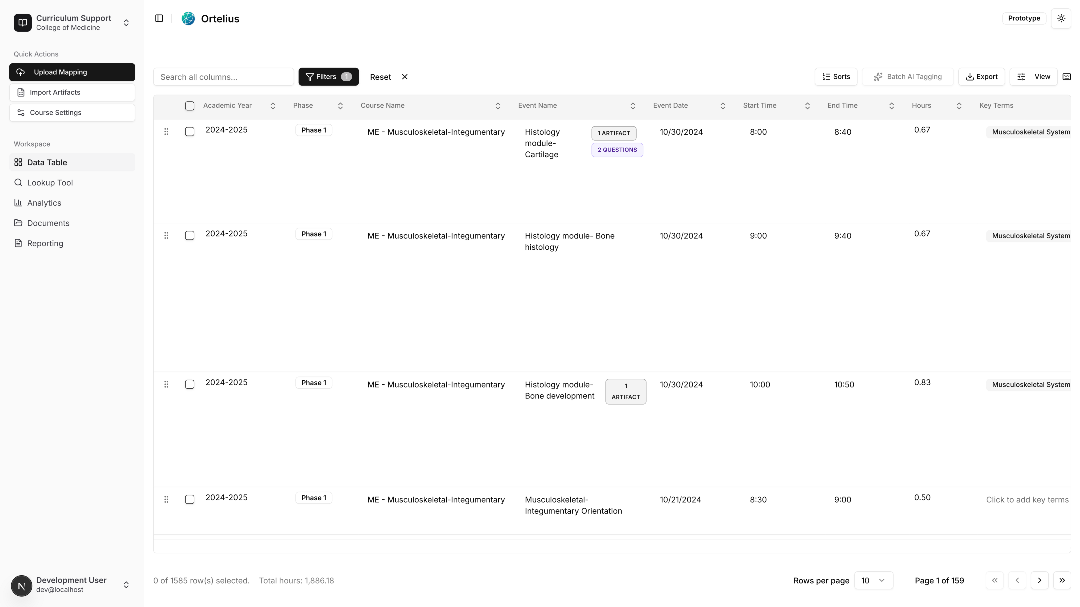
Task: Click the Search all columns field
Action: click(x=224, y=77)
